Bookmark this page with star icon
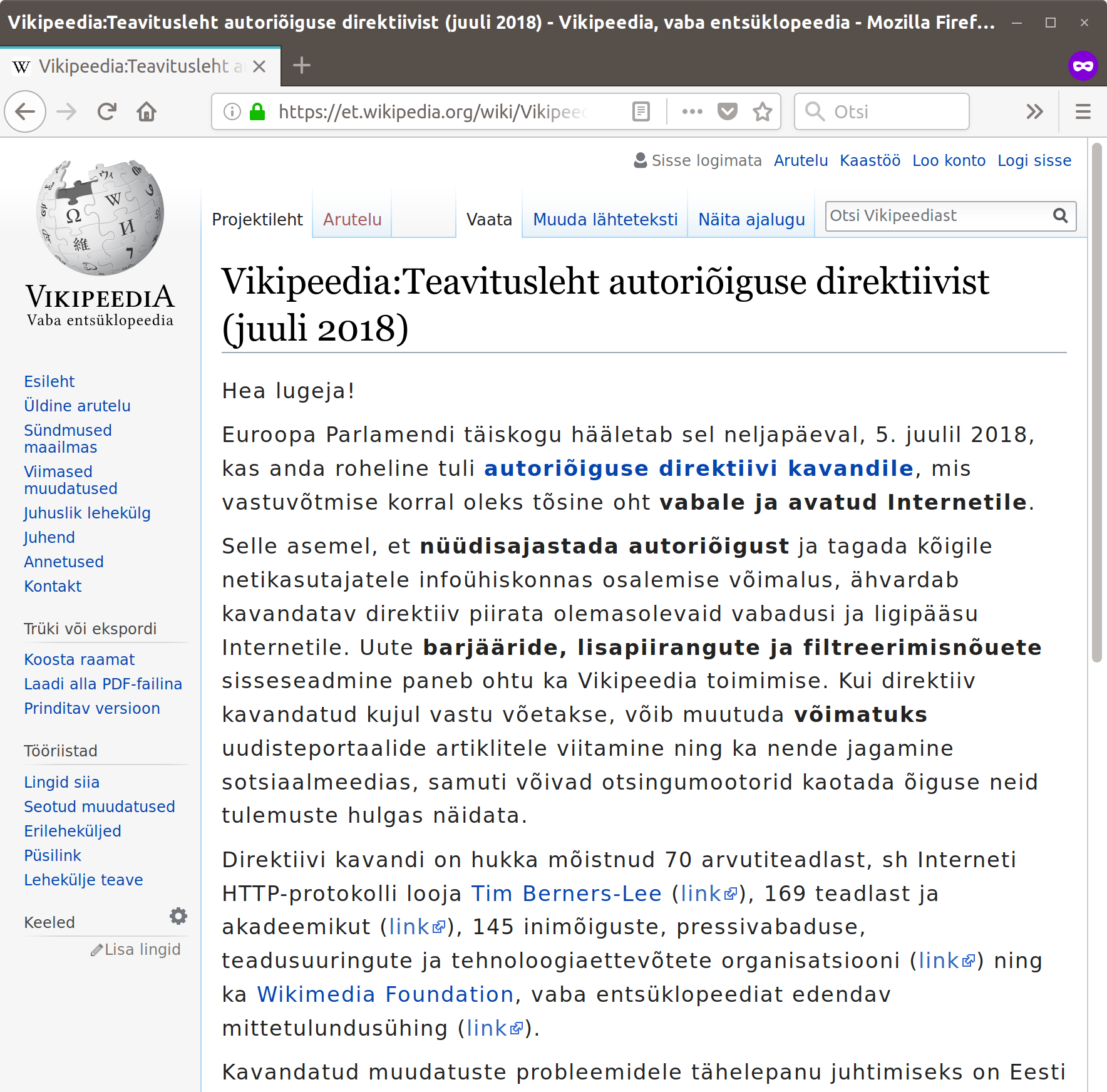The width and height of the screenshot is (1107, 1092). coord(762,112)
